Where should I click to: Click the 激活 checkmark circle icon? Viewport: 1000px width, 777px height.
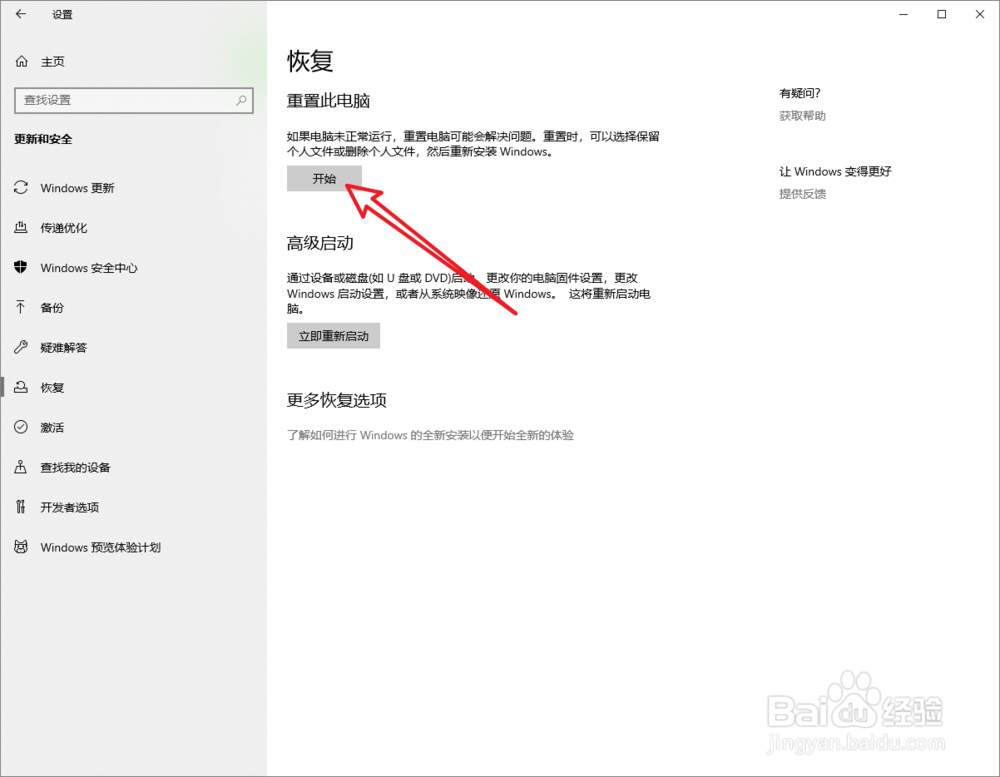(21, 427)
